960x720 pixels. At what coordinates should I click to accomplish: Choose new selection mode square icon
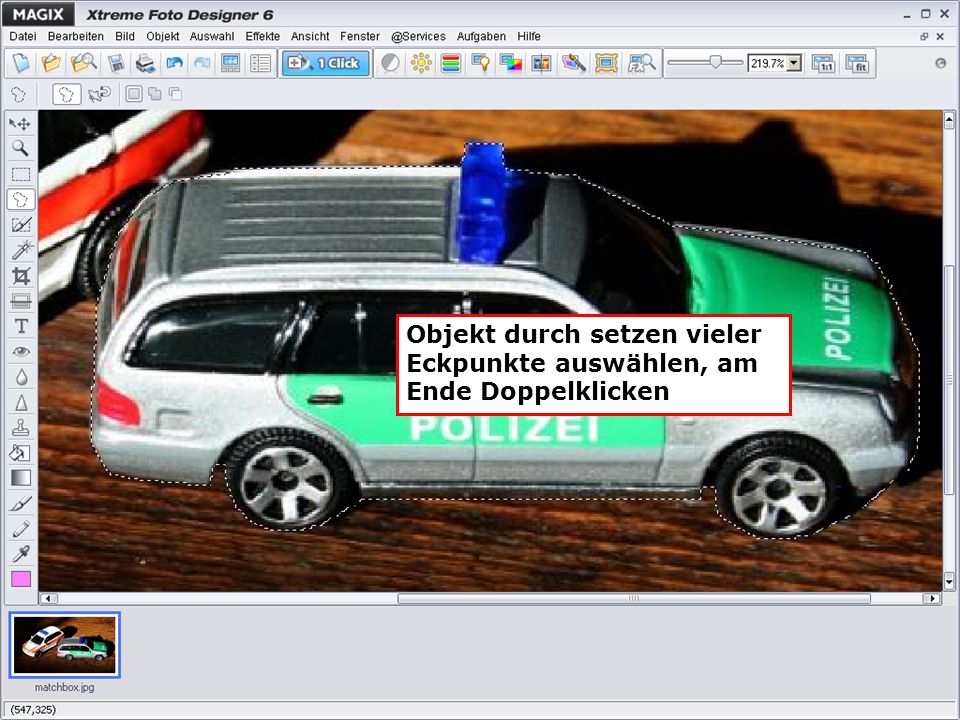(134, 94)
